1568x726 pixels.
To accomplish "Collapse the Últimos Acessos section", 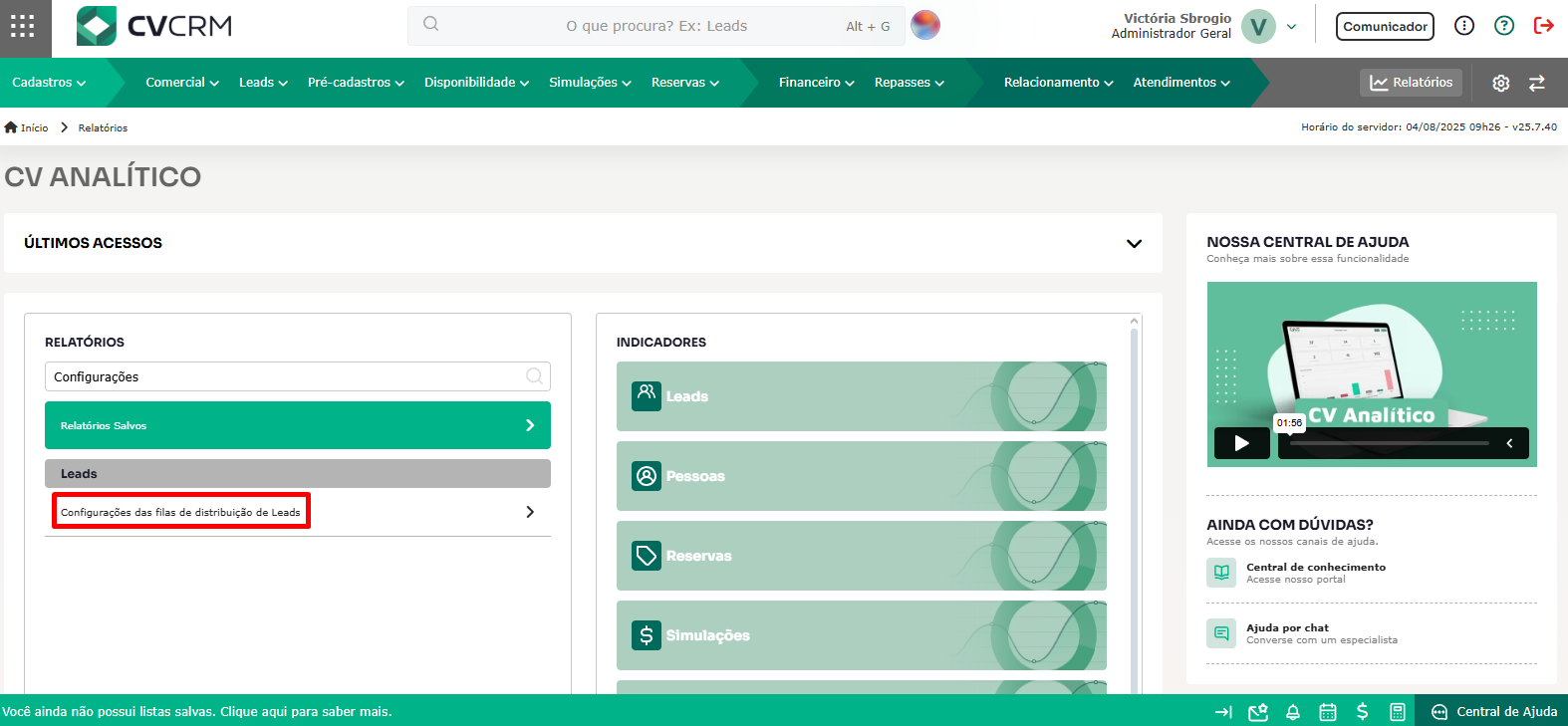I will [1134, 243].
